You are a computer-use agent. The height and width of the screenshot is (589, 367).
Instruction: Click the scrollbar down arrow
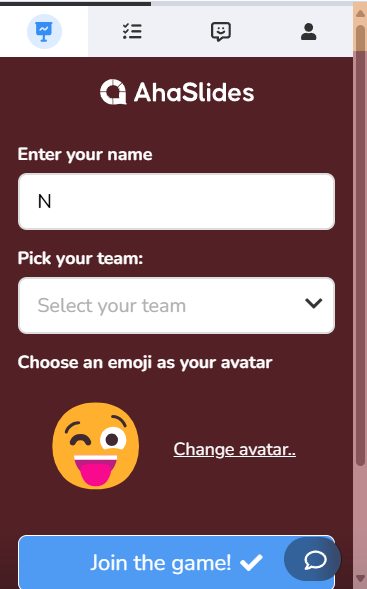[x=360, y=579]
